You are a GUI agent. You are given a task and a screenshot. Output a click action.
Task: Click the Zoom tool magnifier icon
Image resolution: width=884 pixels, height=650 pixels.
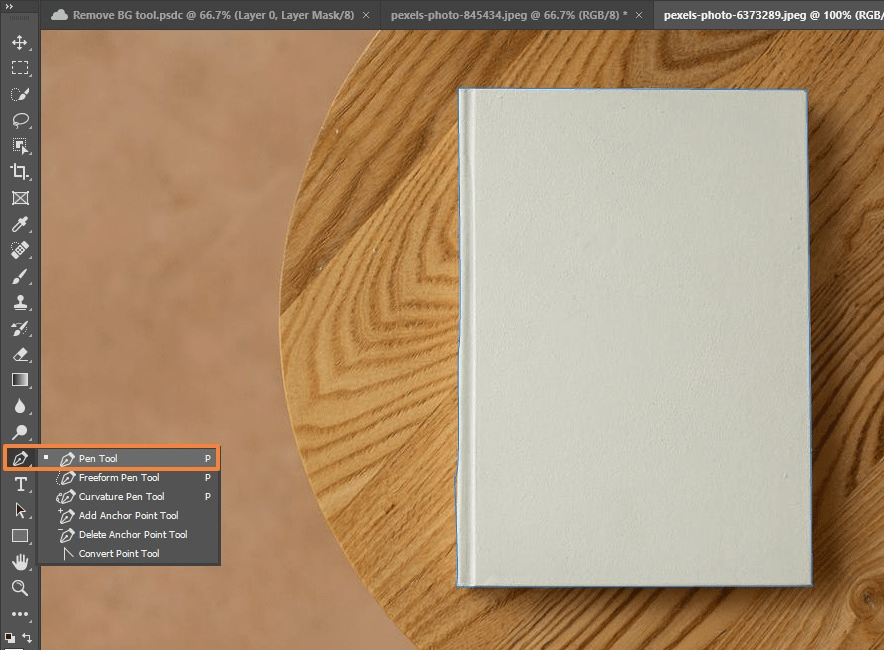pos(19,588)
